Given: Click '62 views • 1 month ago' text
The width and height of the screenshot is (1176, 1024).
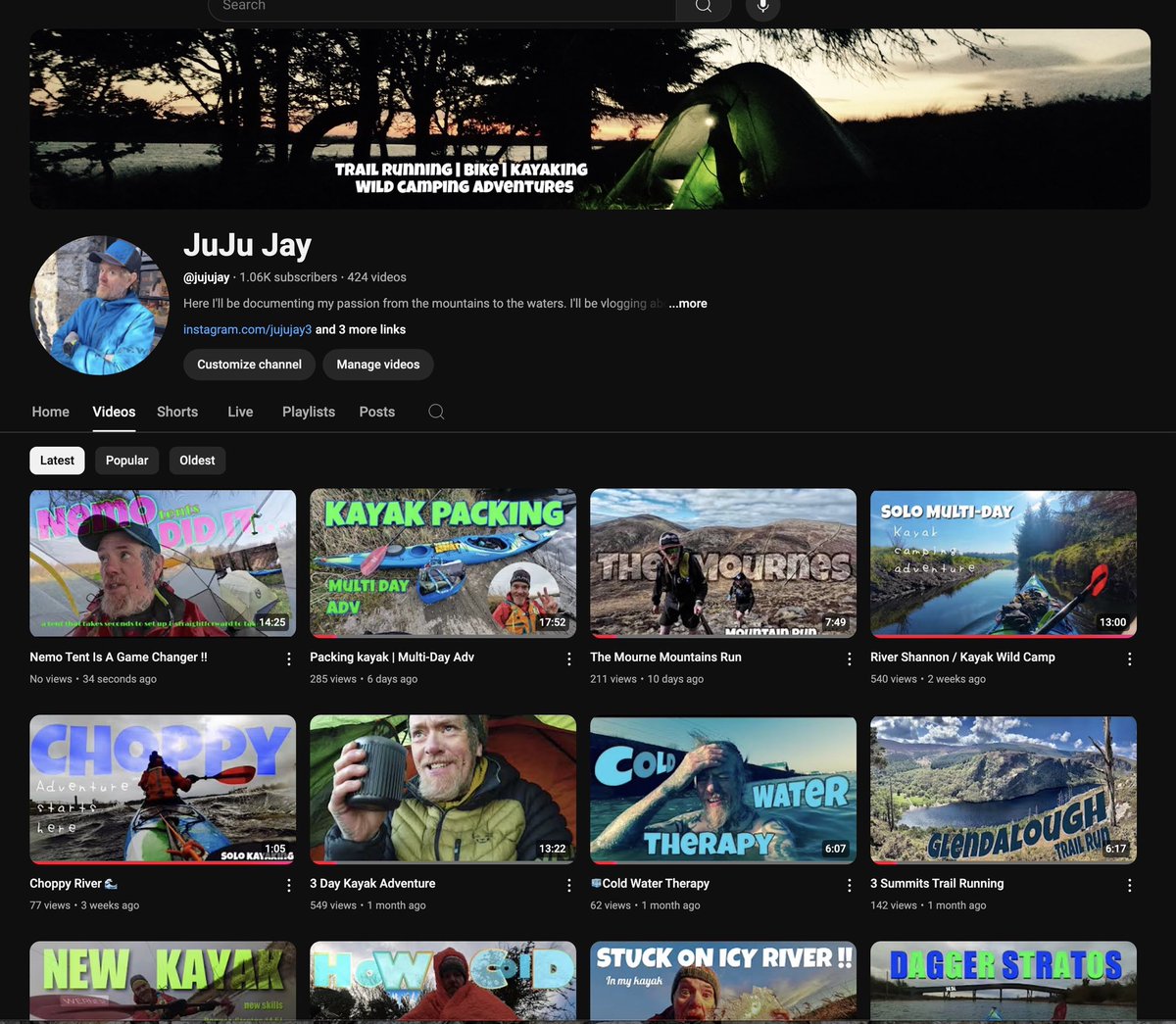Looking at the screenshot, I should [x=645, y=905].
